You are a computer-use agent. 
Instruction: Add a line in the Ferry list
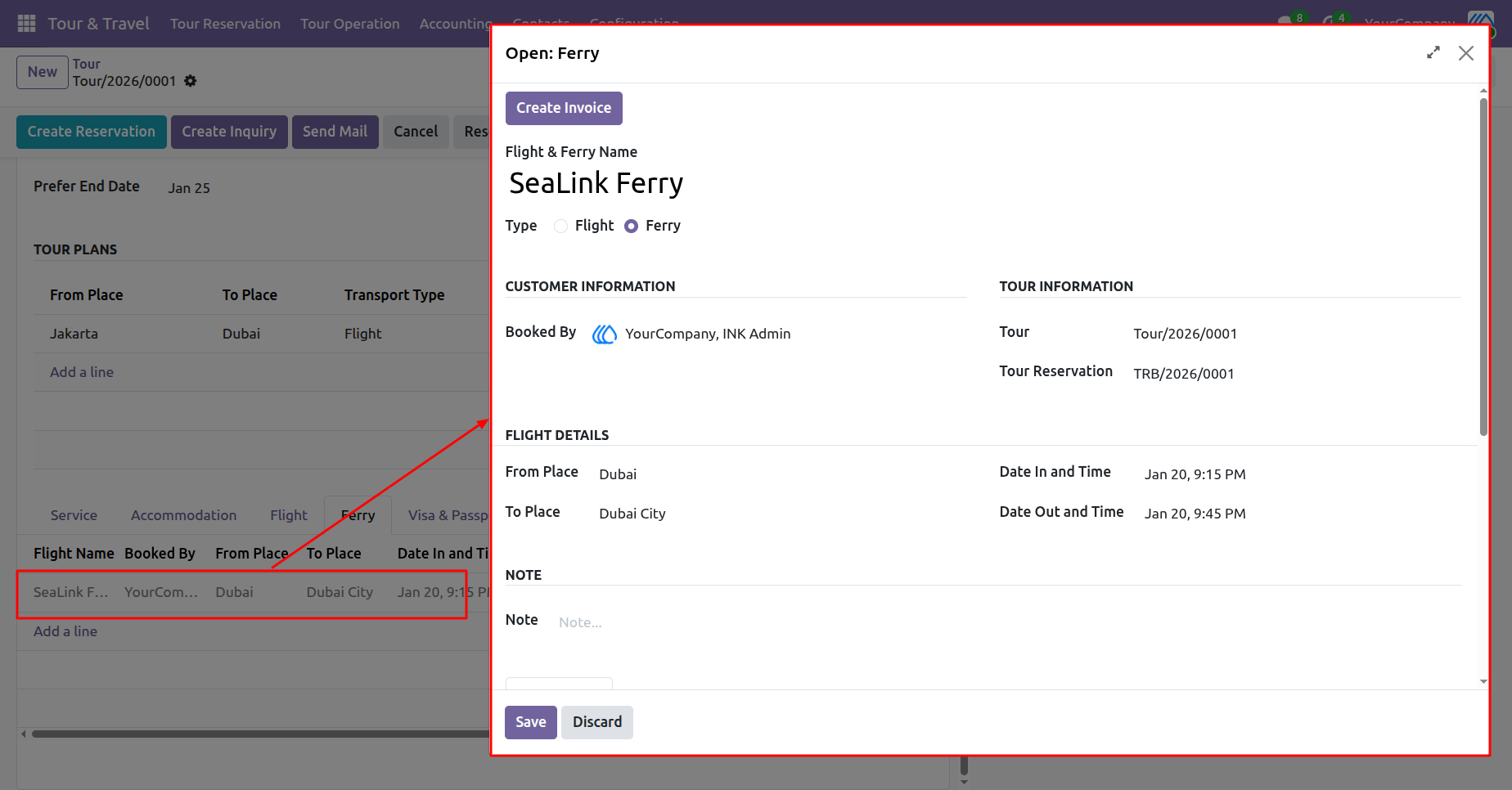pos(65,631)
